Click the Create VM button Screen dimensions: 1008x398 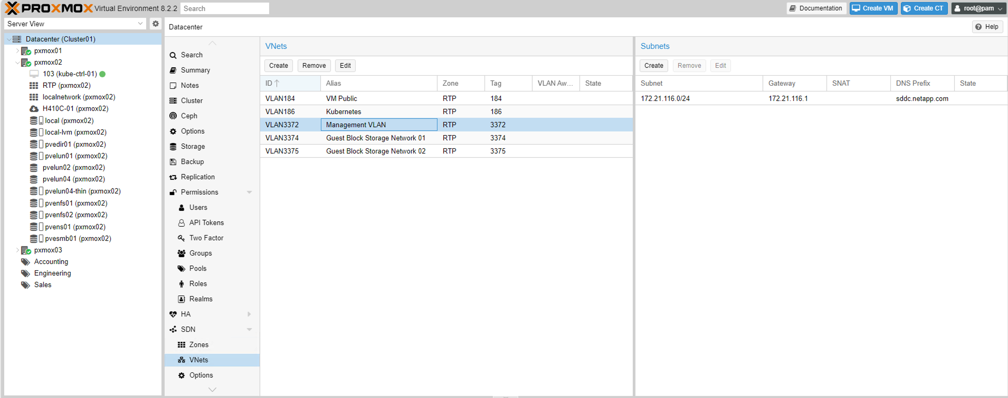pyautogui.click(x=874, y=8)
